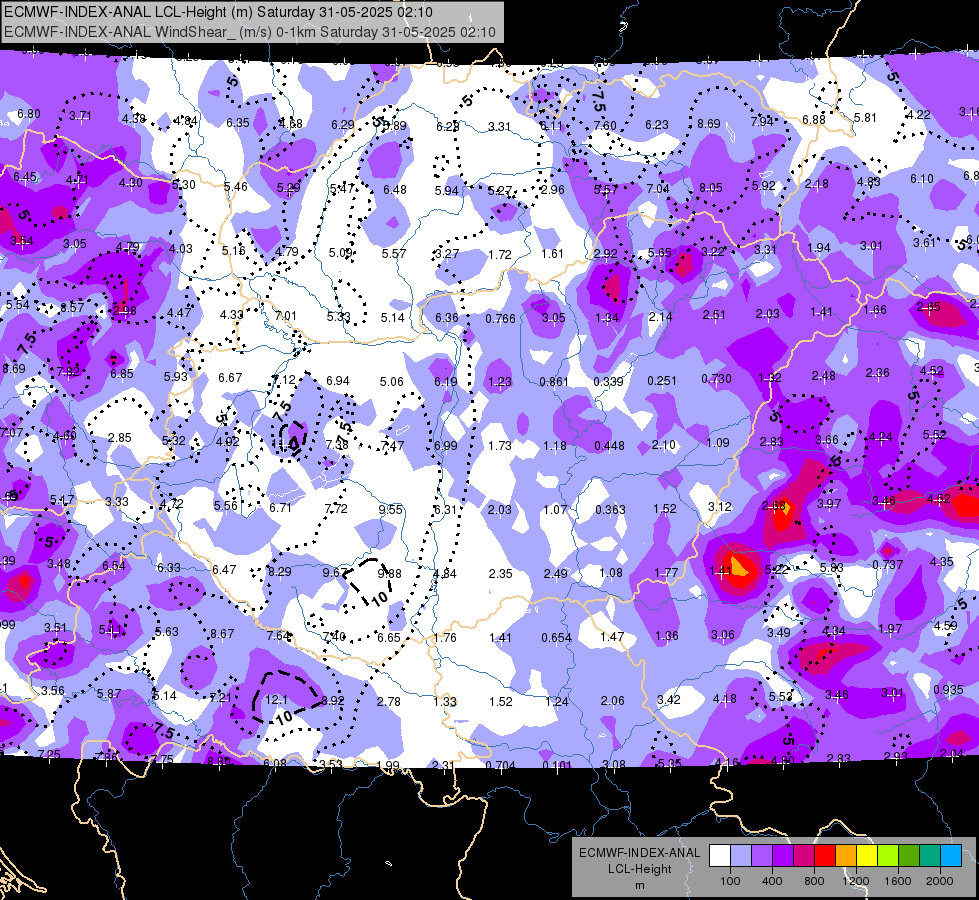Click the map value '8.29'

(279, 571)
